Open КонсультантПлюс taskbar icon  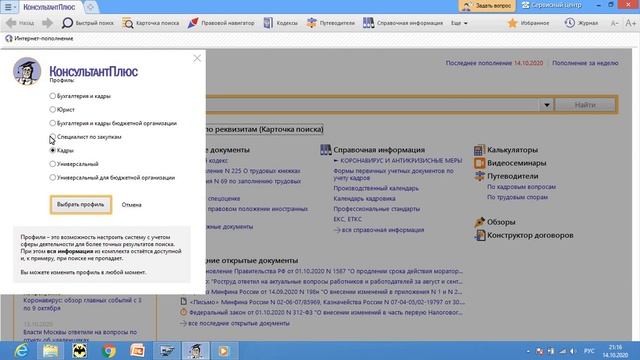[x=196, y=351]
